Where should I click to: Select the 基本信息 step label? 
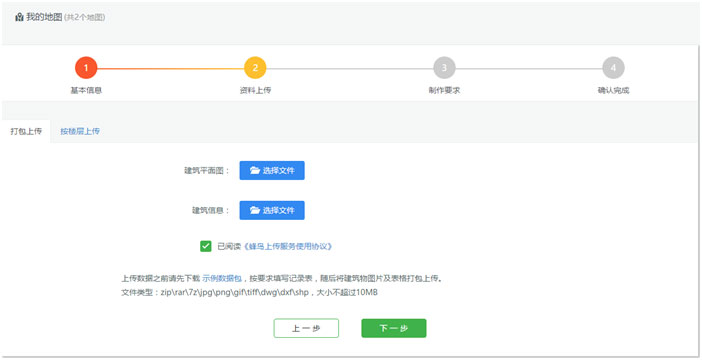(86, 90)
